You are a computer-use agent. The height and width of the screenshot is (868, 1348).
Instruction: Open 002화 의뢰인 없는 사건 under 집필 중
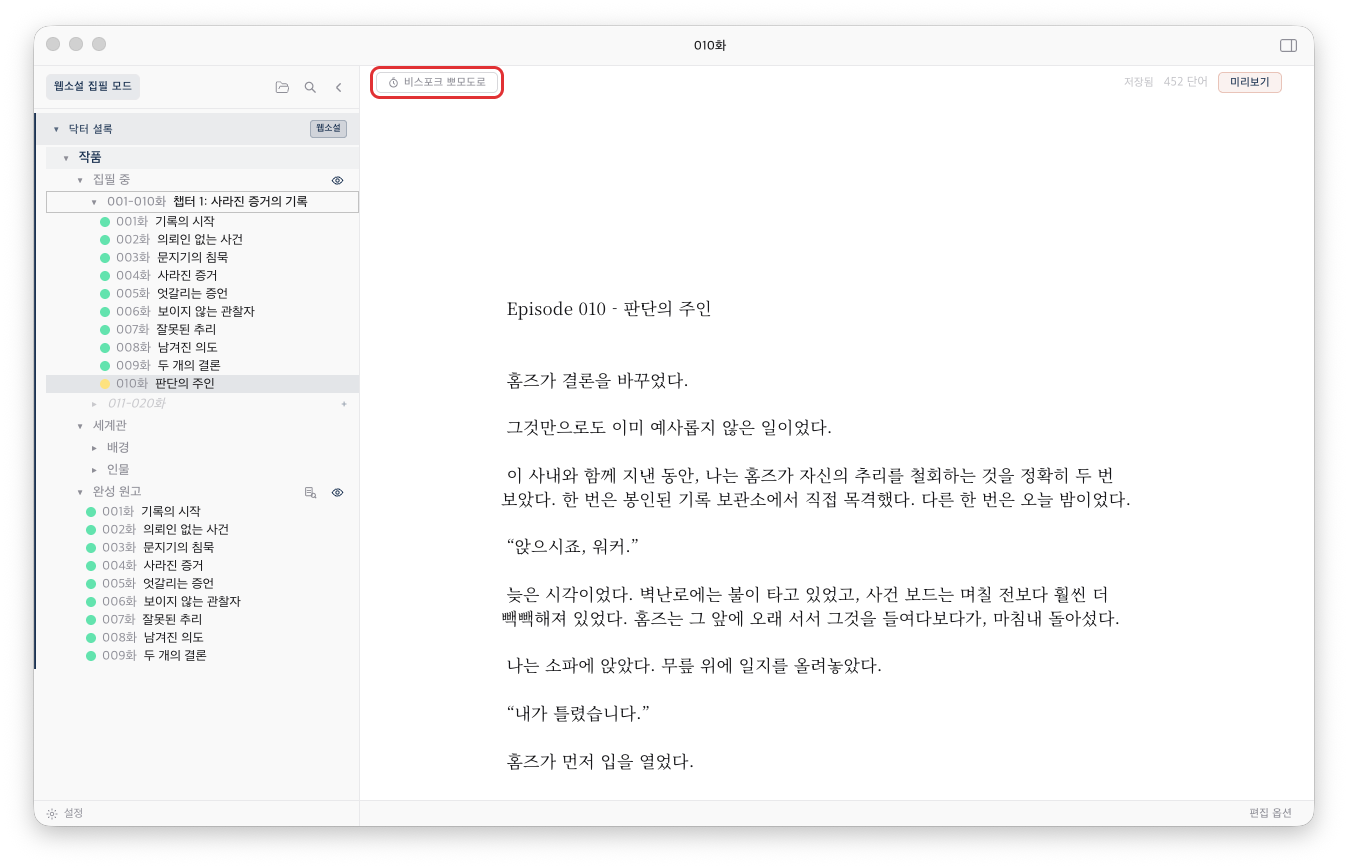coord(202,240)
